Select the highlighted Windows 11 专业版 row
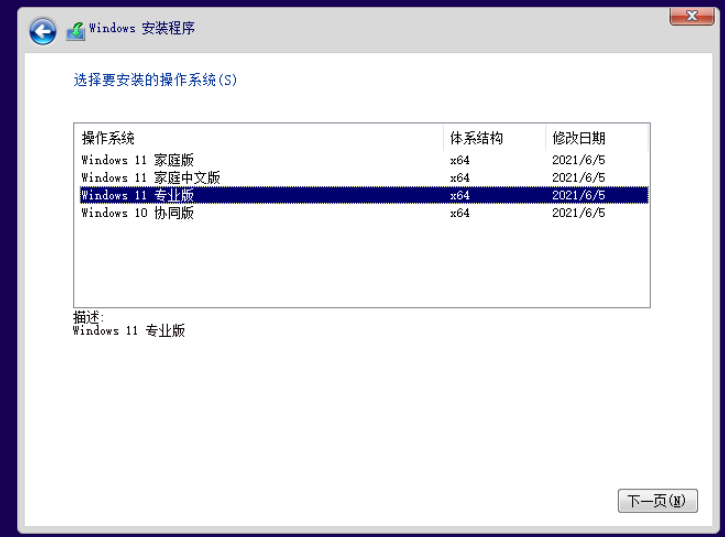The height and width of the screenshot is (537, 725). (137, 195)
